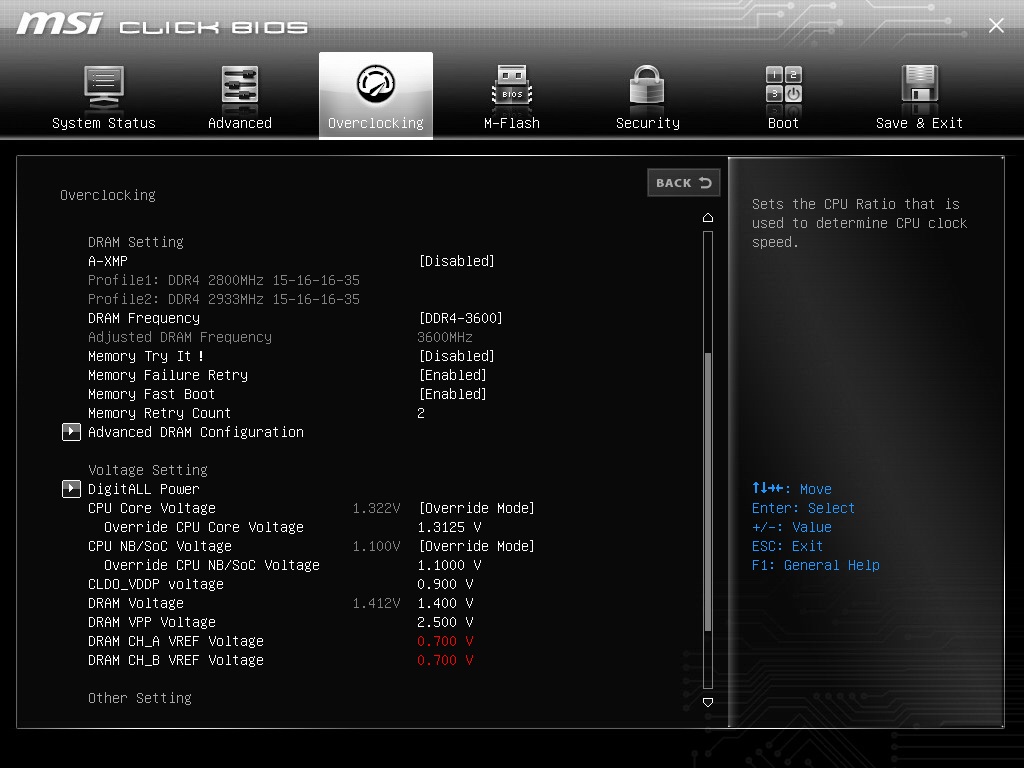Select the Memory Retry Count label

tap(159, 413)
